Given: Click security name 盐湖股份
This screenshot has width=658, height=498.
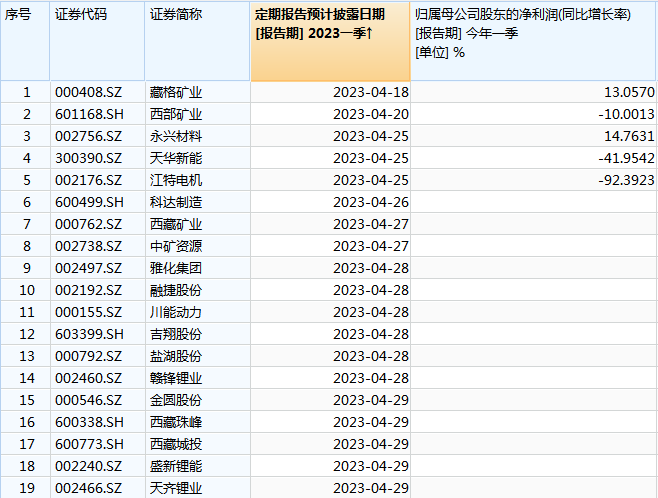Looking at the screenshot, I should [176, 356].
